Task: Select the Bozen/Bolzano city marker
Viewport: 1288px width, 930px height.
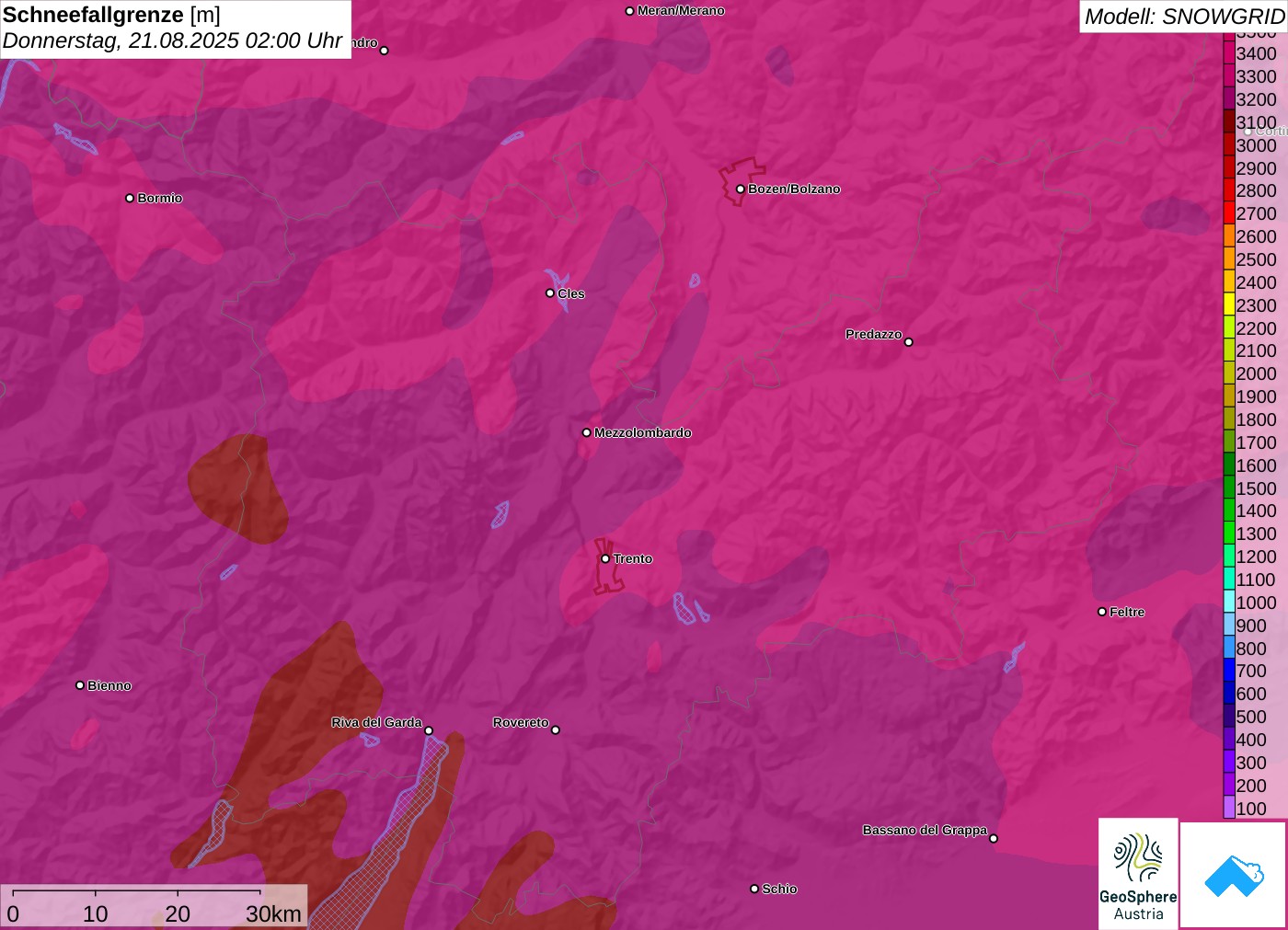Action: [740, 189]
